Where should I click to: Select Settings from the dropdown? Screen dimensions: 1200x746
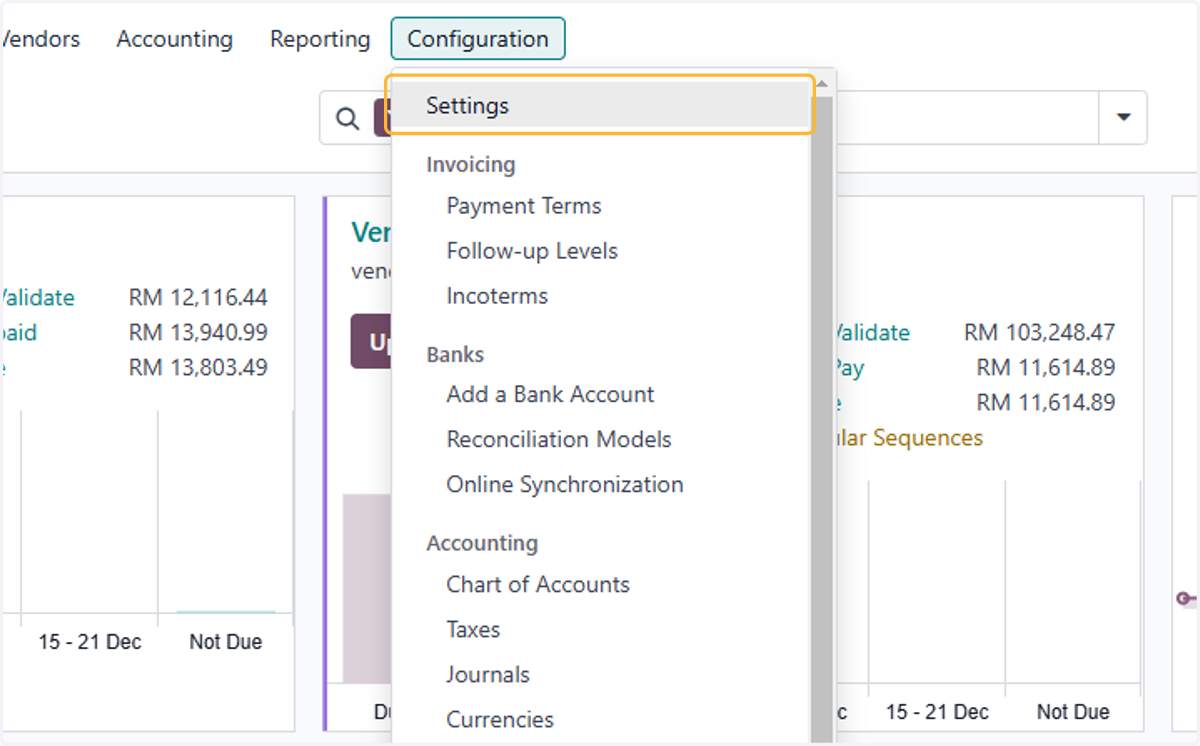point(600,105)
